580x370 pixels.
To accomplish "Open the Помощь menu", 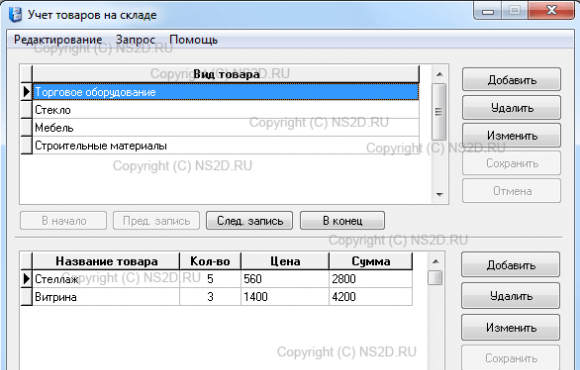I will pos(193,40).
